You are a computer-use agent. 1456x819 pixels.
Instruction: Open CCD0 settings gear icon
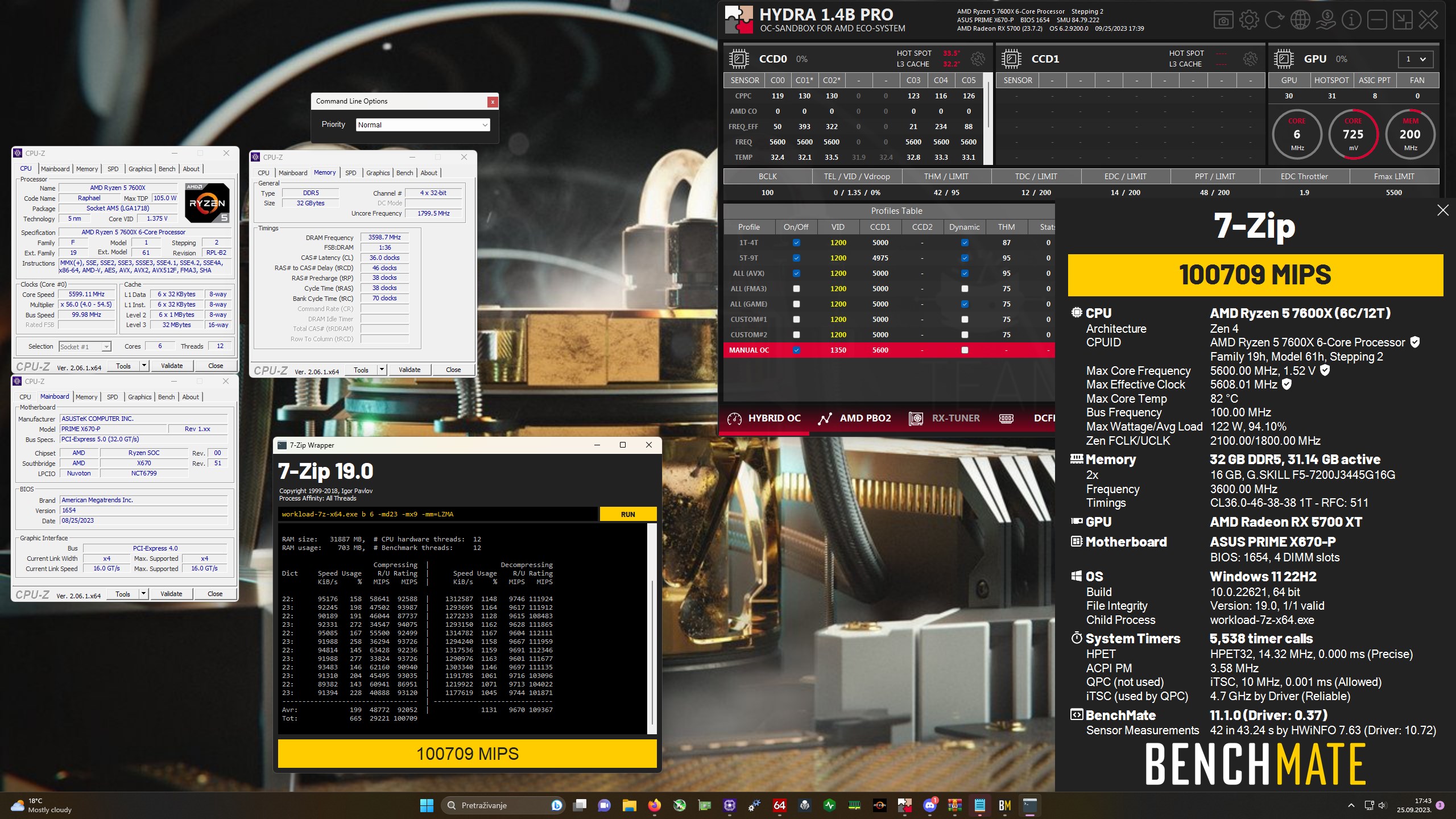(978, 59)
